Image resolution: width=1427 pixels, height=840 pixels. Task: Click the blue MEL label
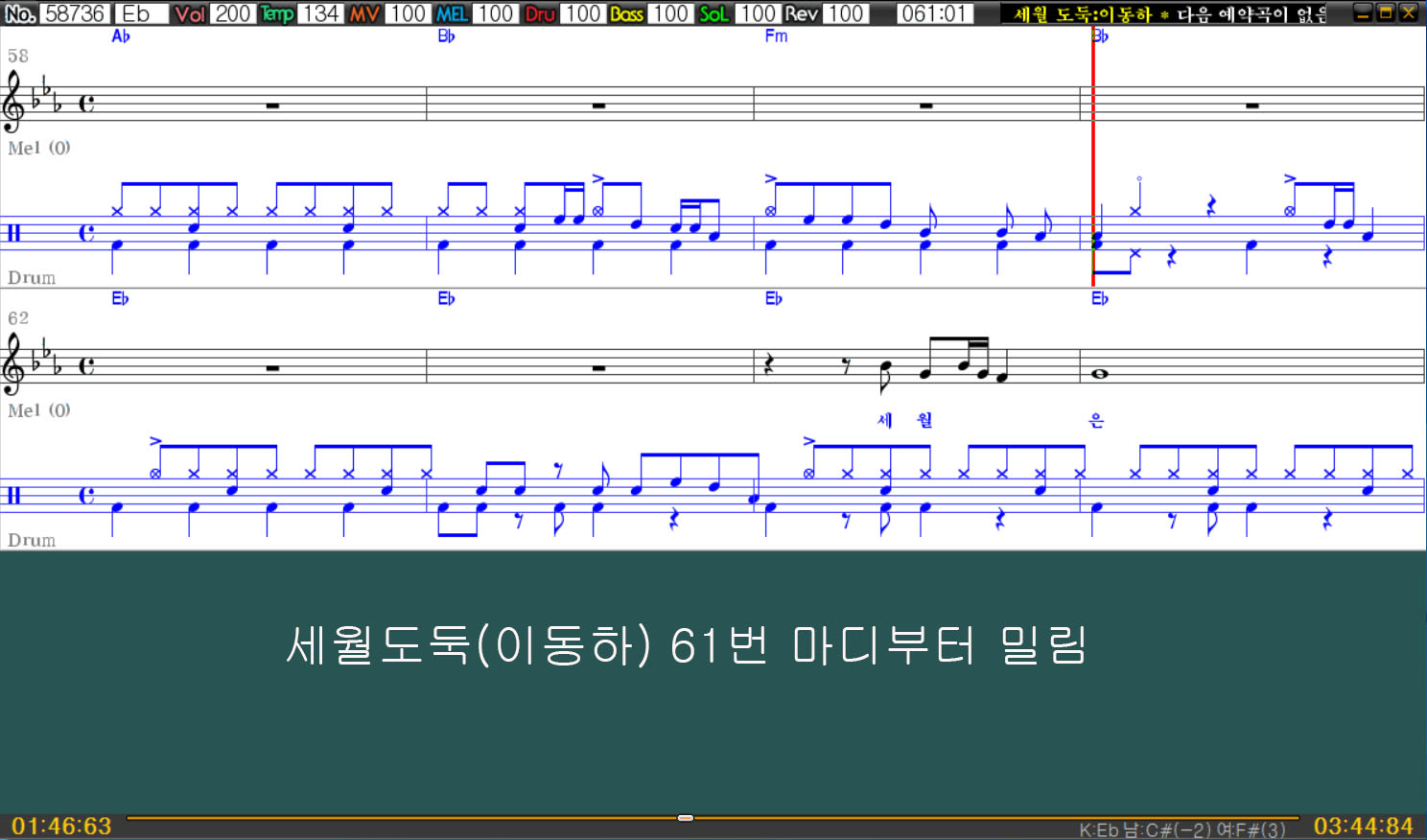[x=452, y=13]
